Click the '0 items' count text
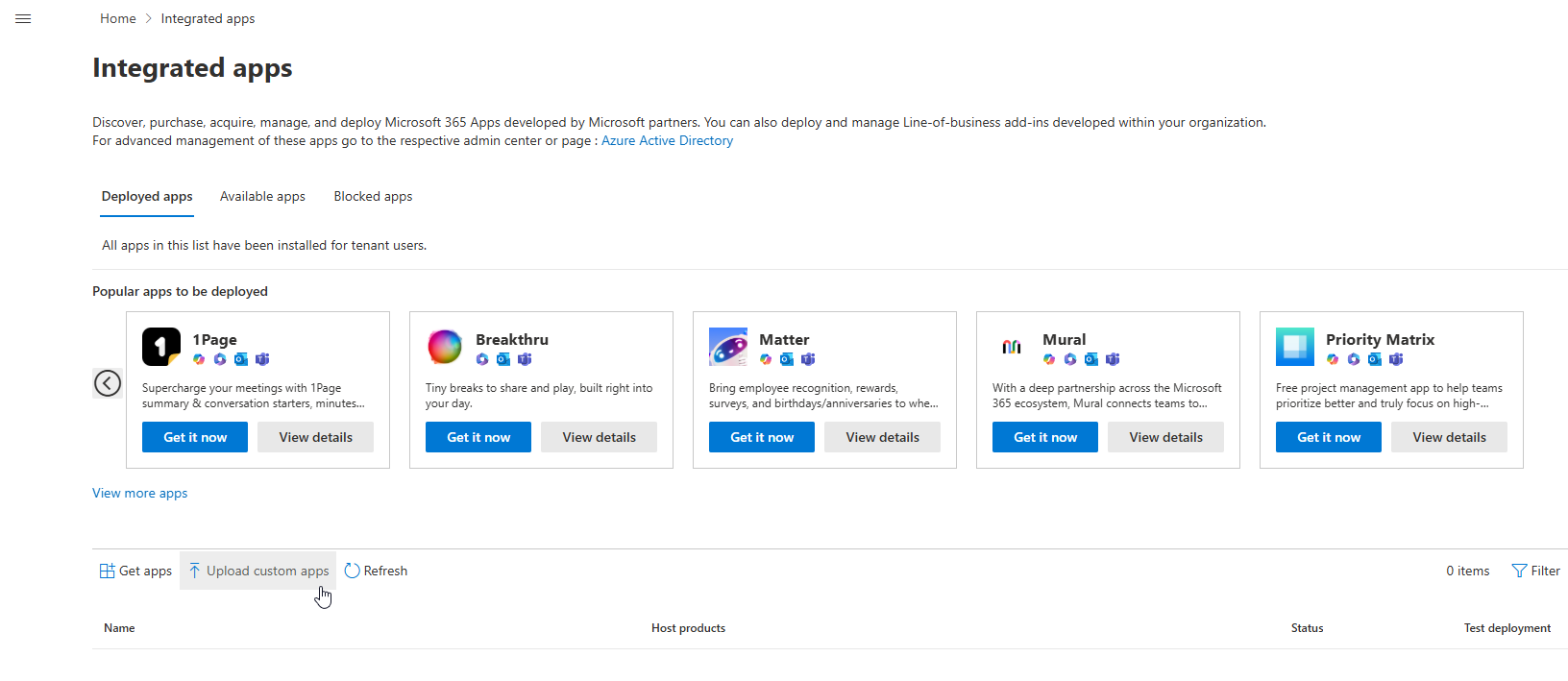 (1468, 571)
